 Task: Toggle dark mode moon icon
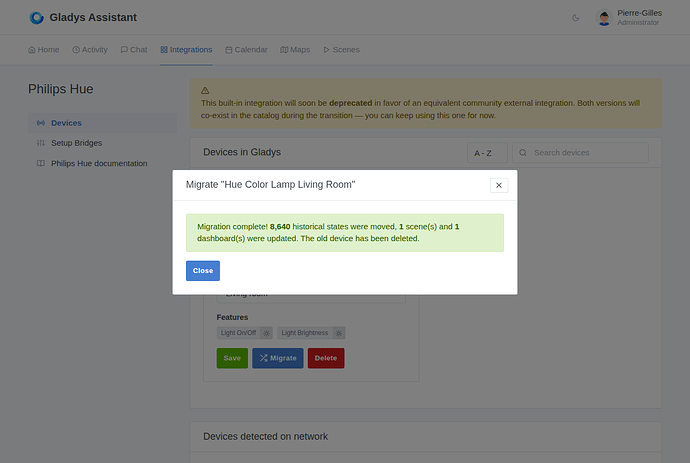click(576, 18)
